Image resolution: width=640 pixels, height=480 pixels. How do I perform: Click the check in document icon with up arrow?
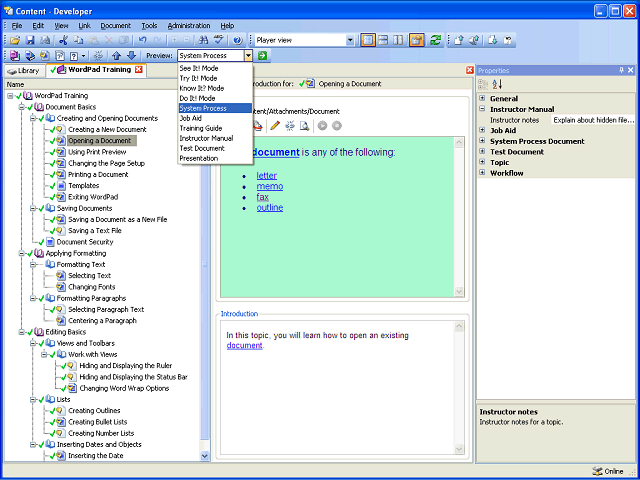tap(459, 40)
